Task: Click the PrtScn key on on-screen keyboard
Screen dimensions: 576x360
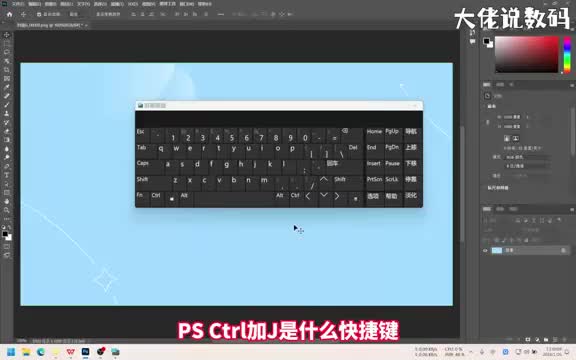Action: coord(374,183)
